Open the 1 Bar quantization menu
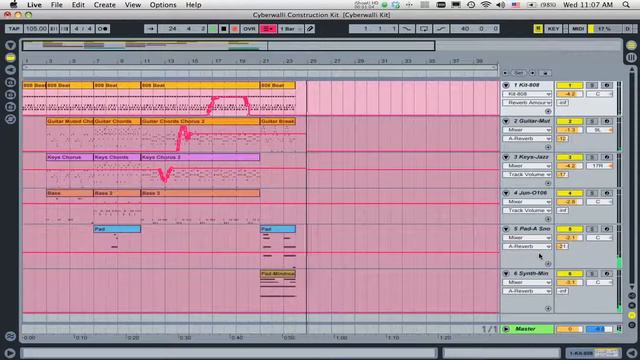The height and width of the screenshot is (360, 640). (x=291, y=29)
